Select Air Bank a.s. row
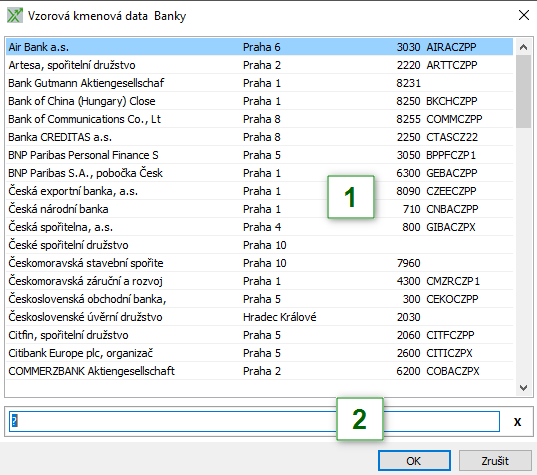This screenshot has height=475, width=537. click(259, 47)
